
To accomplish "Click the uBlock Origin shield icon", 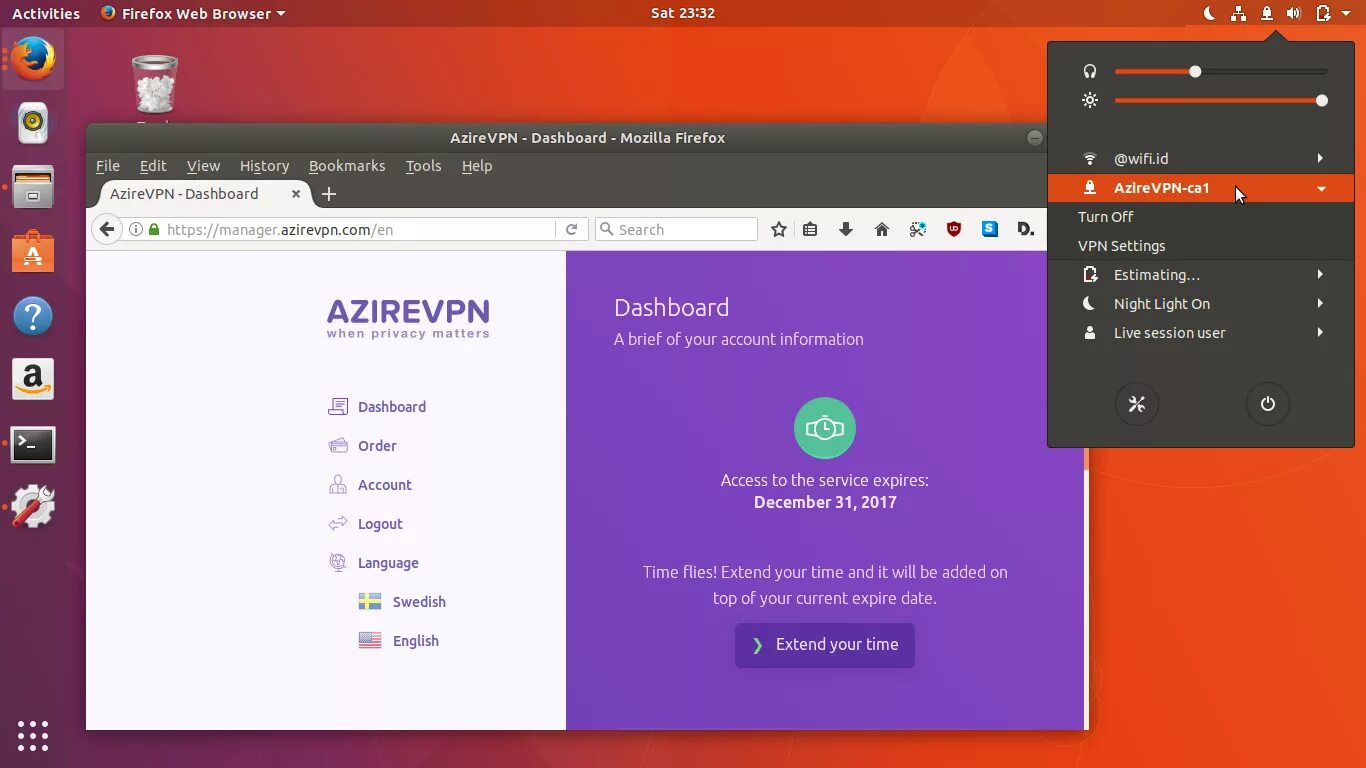I will tap(954, 229).
